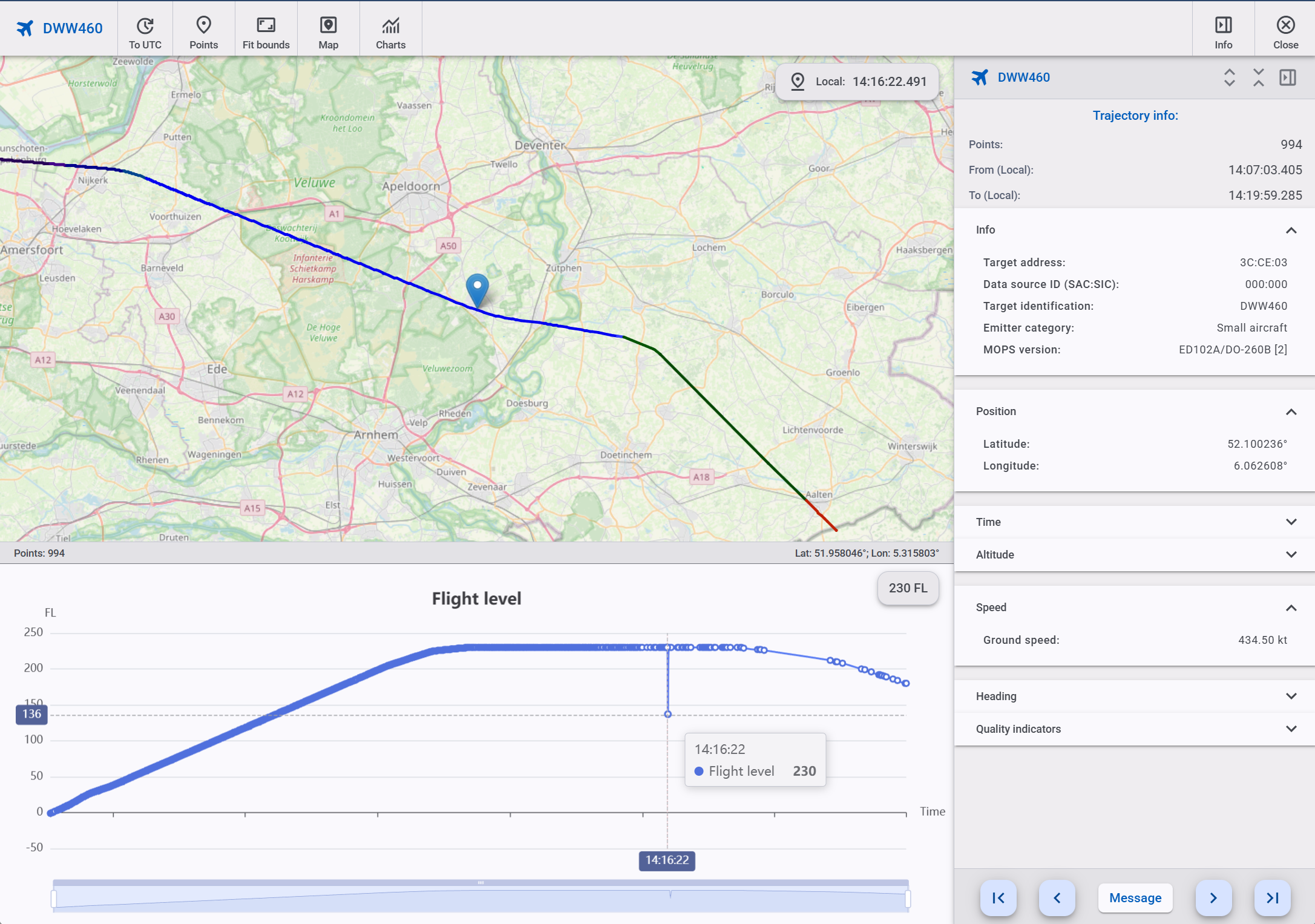This screenshot has width=1315, height=924.
Task: Jump to last message button
Action: click(x=1272, y=898)
